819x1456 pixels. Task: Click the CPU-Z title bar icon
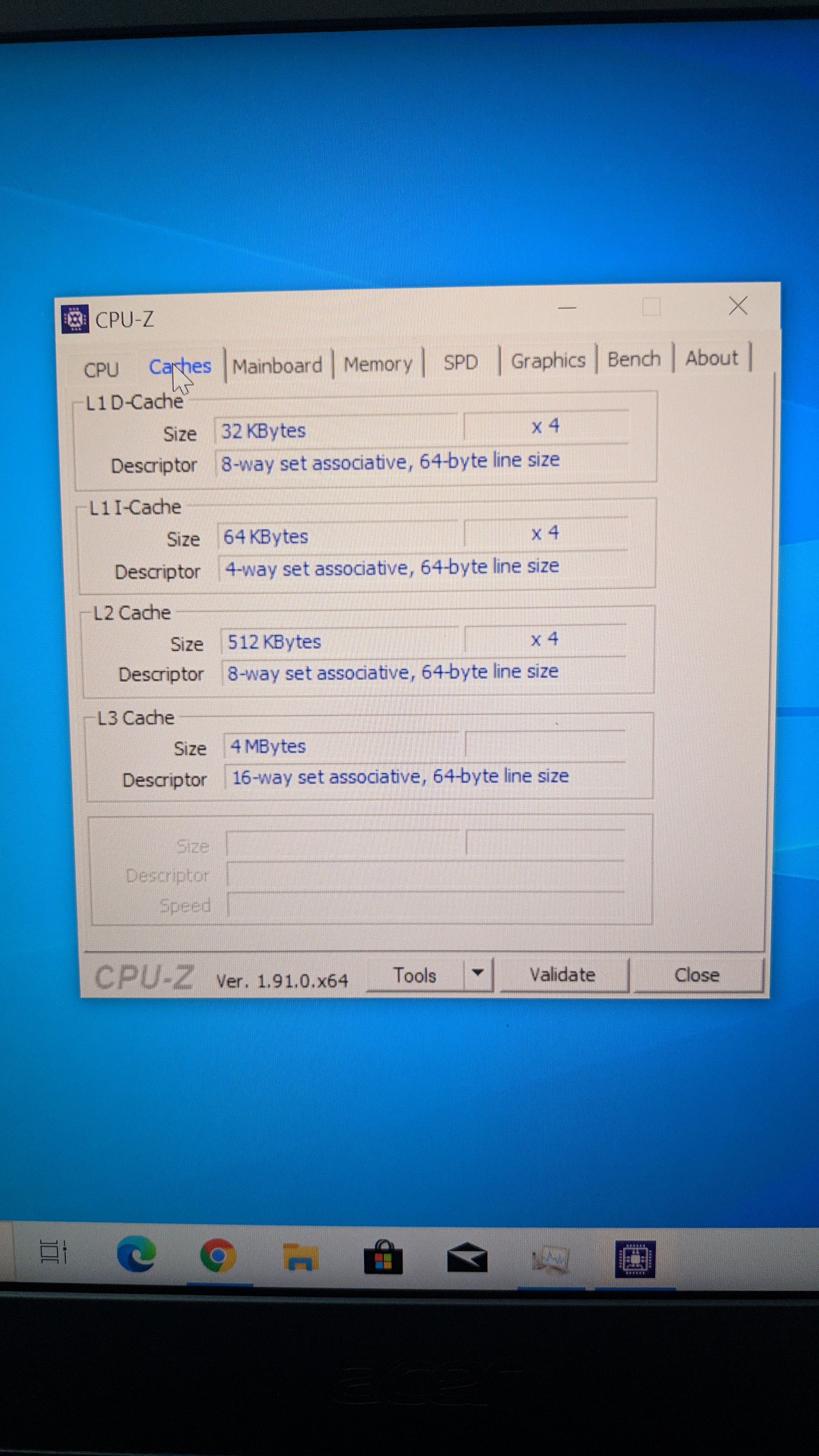pyautogui.click(x=75, y=319)
